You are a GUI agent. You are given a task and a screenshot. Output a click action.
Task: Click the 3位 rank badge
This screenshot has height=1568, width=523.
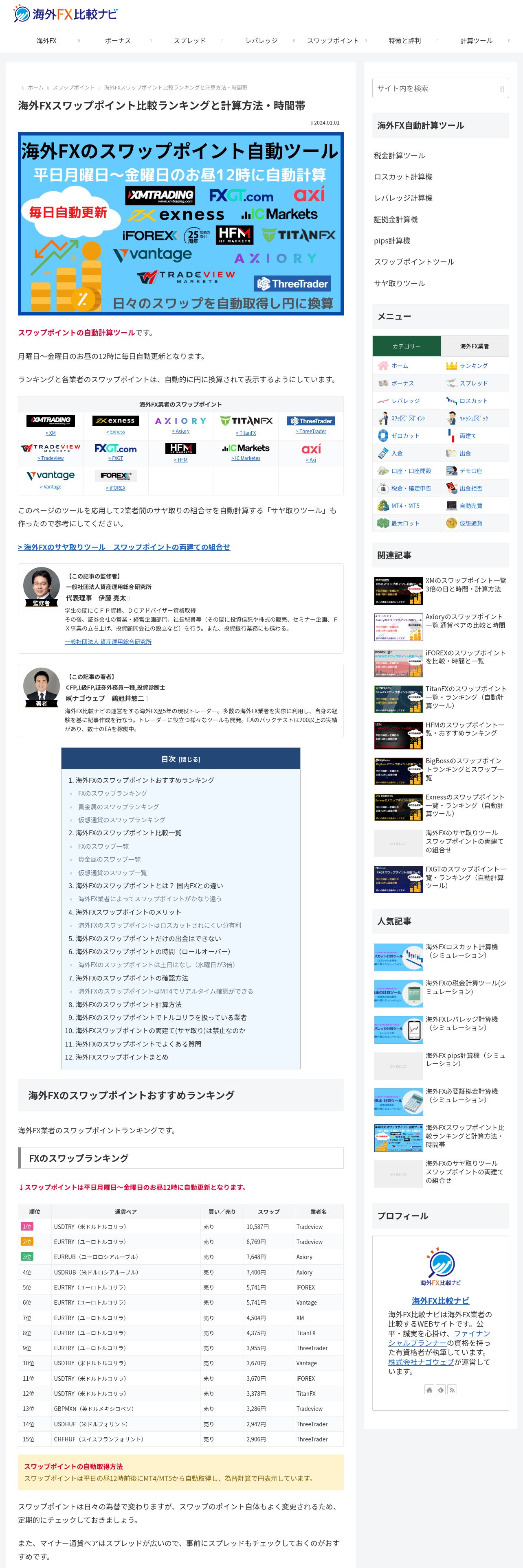27,1257
